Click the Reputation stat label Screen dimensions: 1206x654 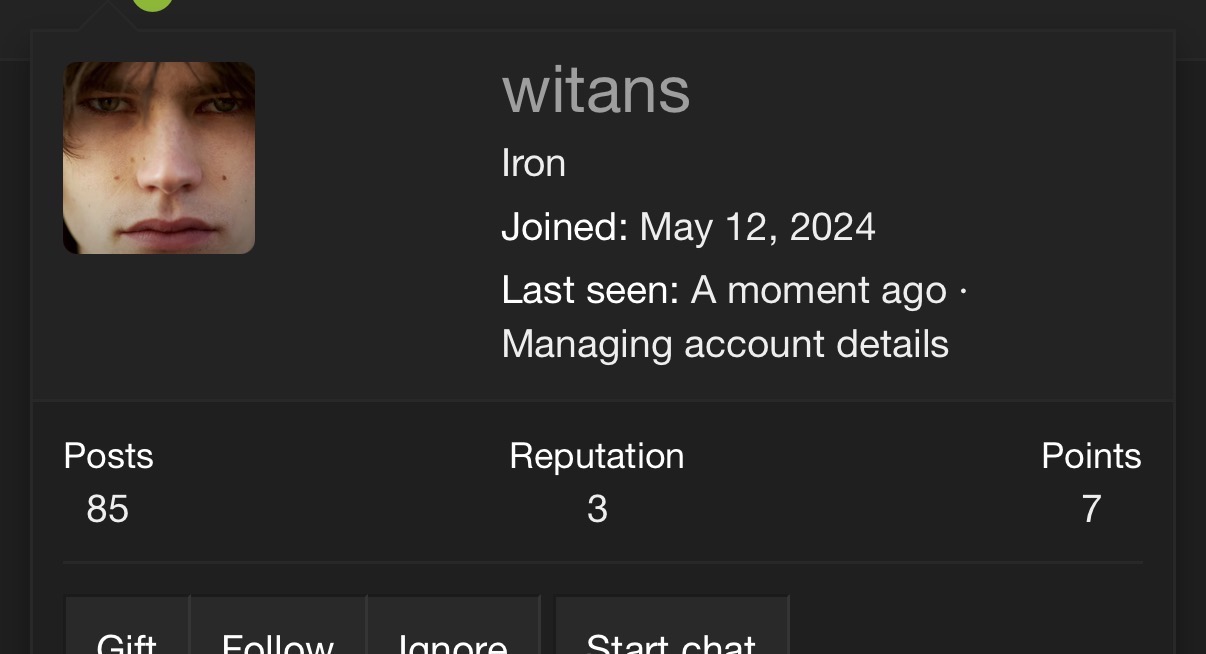[x=597, y=456]
